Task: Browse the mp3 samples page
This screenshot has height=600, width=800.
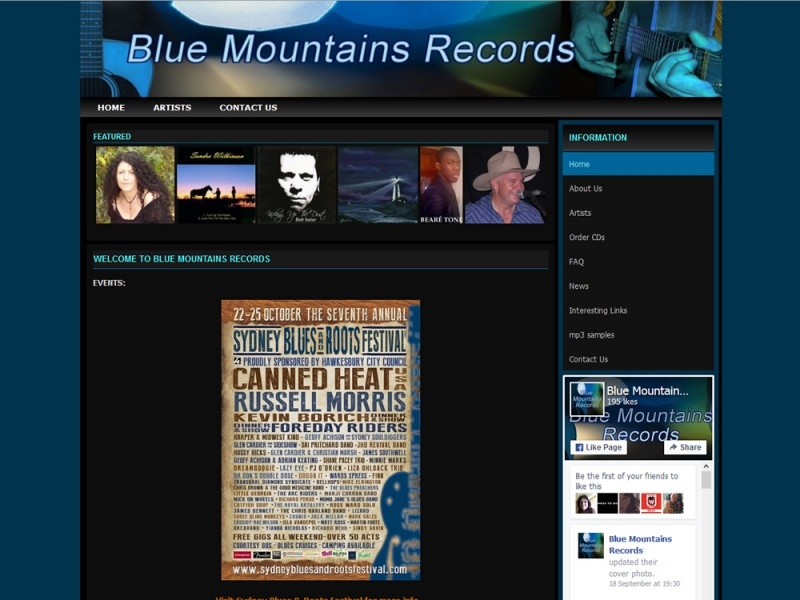Action: pos(591,334)
